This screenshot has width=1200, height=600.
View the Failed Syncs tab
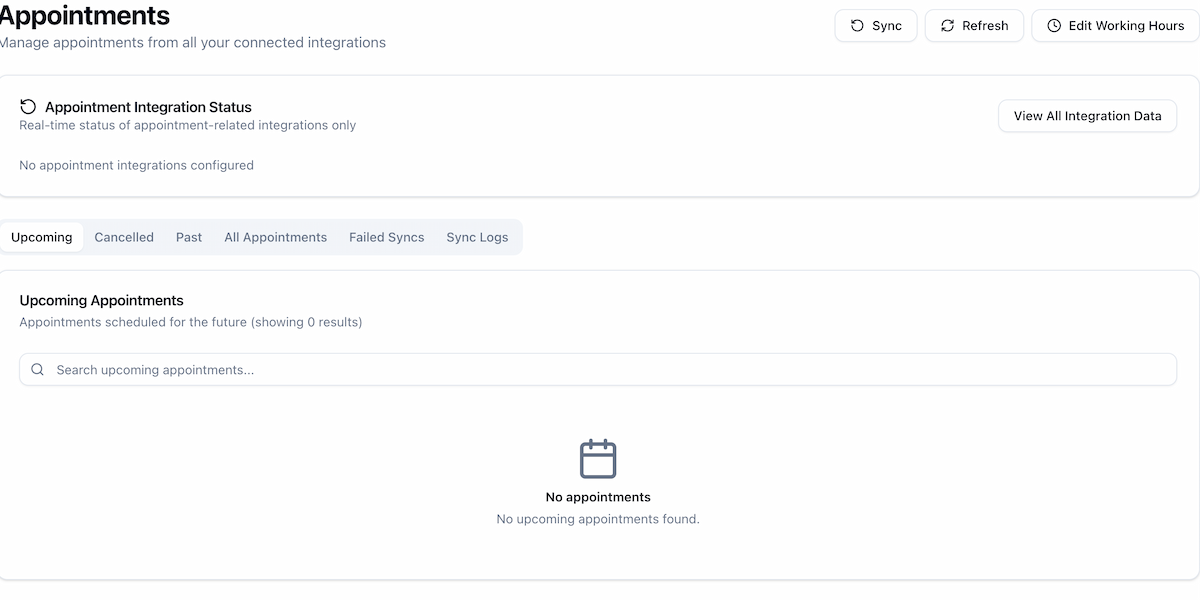pos(387,237)
